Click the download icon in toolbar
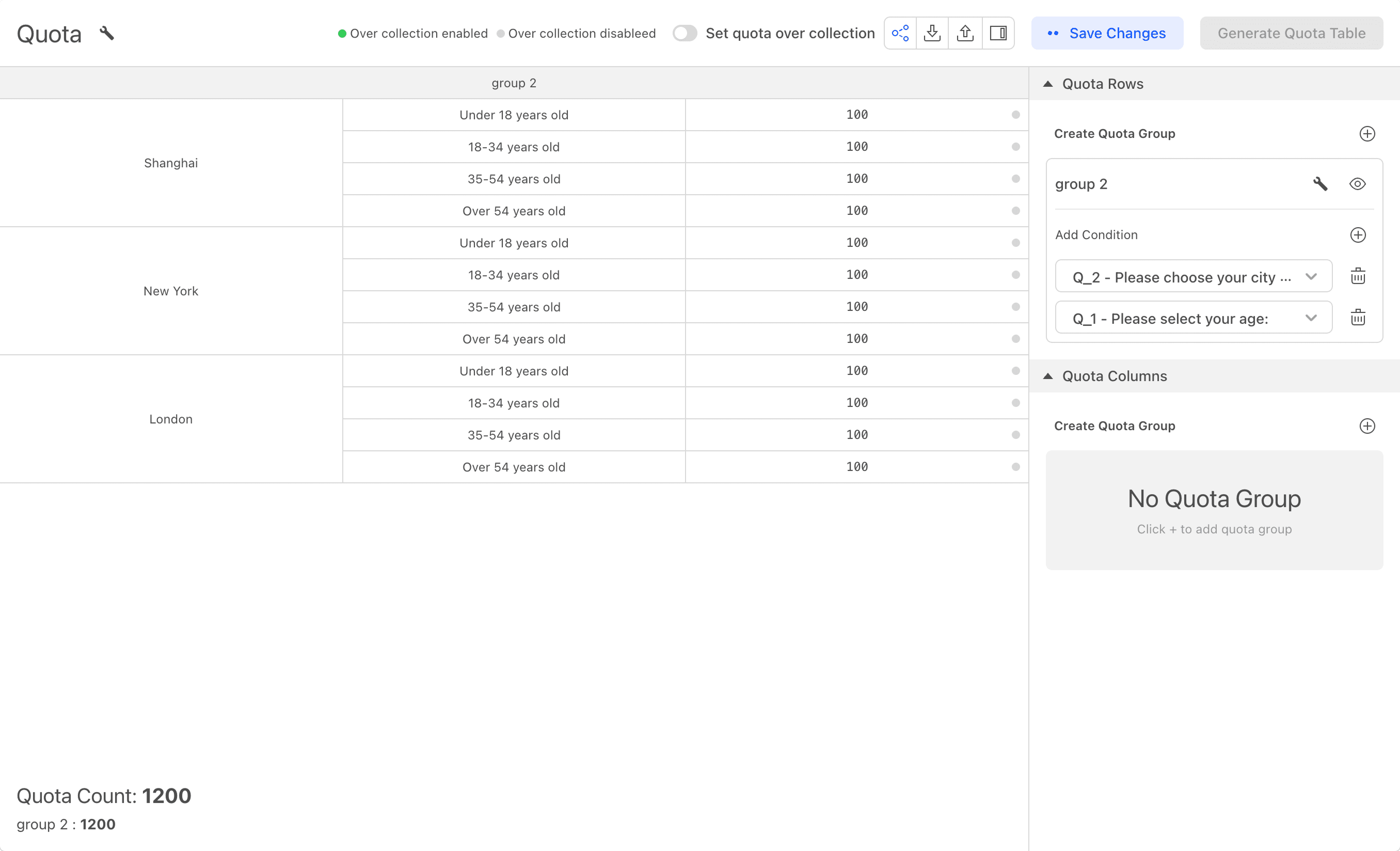The image size is (1400, 851). pyautogui.click(x=932, y=33)
